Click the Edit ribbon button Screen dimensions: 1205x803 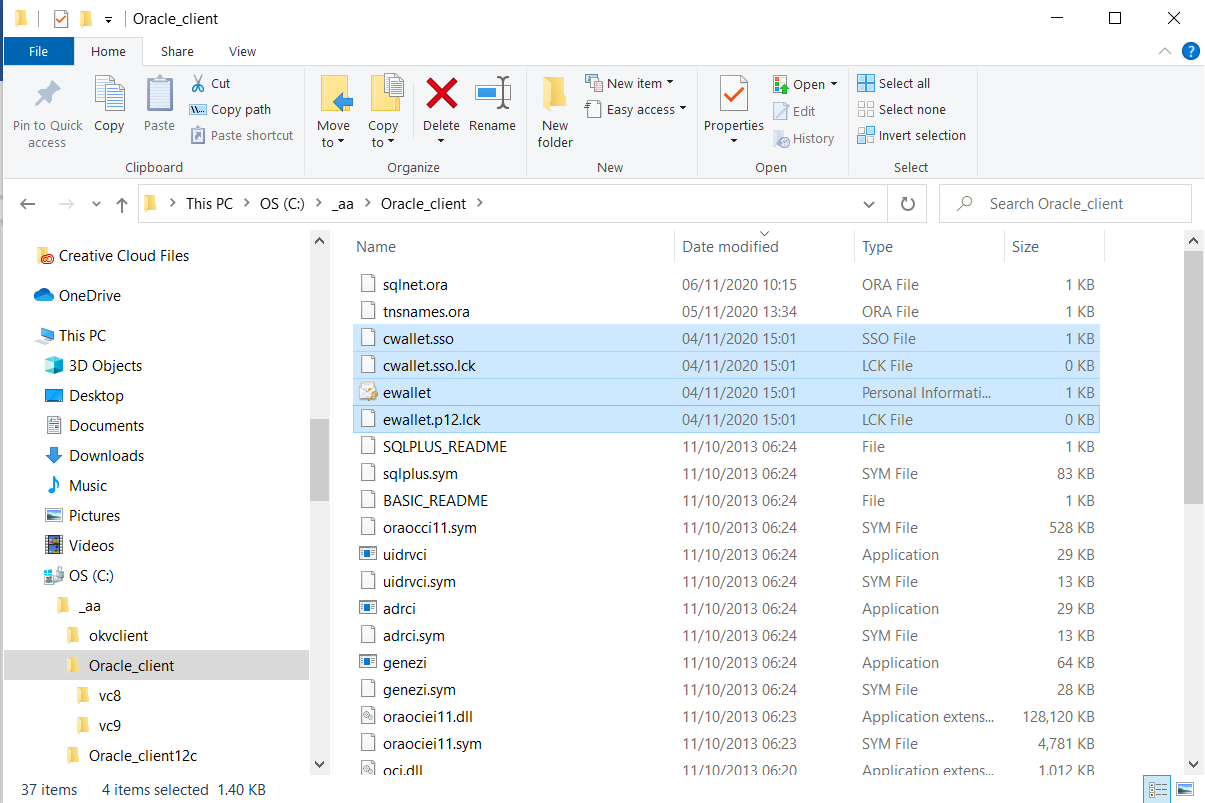pyautogui.click(x=794, y=112)
